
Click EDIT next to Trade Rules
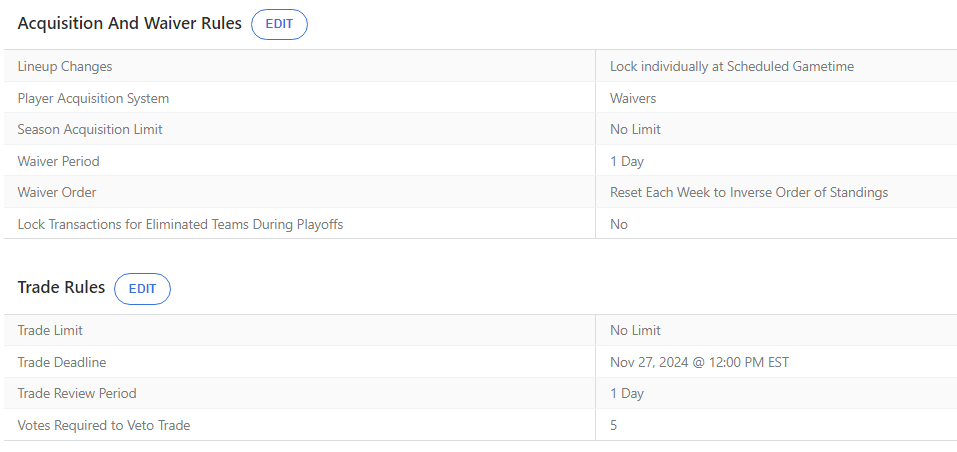pos(142,289)
